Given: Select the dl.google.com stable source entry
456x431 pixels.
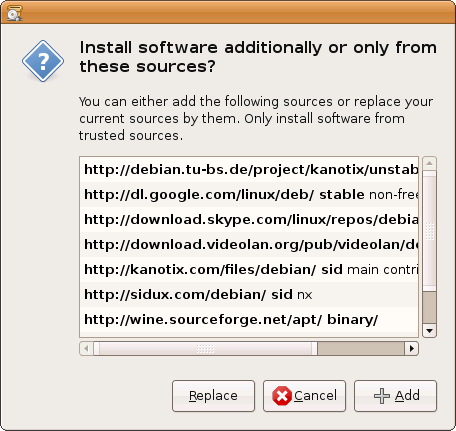Looking at the screenshot, I should [x=249, y=194].
